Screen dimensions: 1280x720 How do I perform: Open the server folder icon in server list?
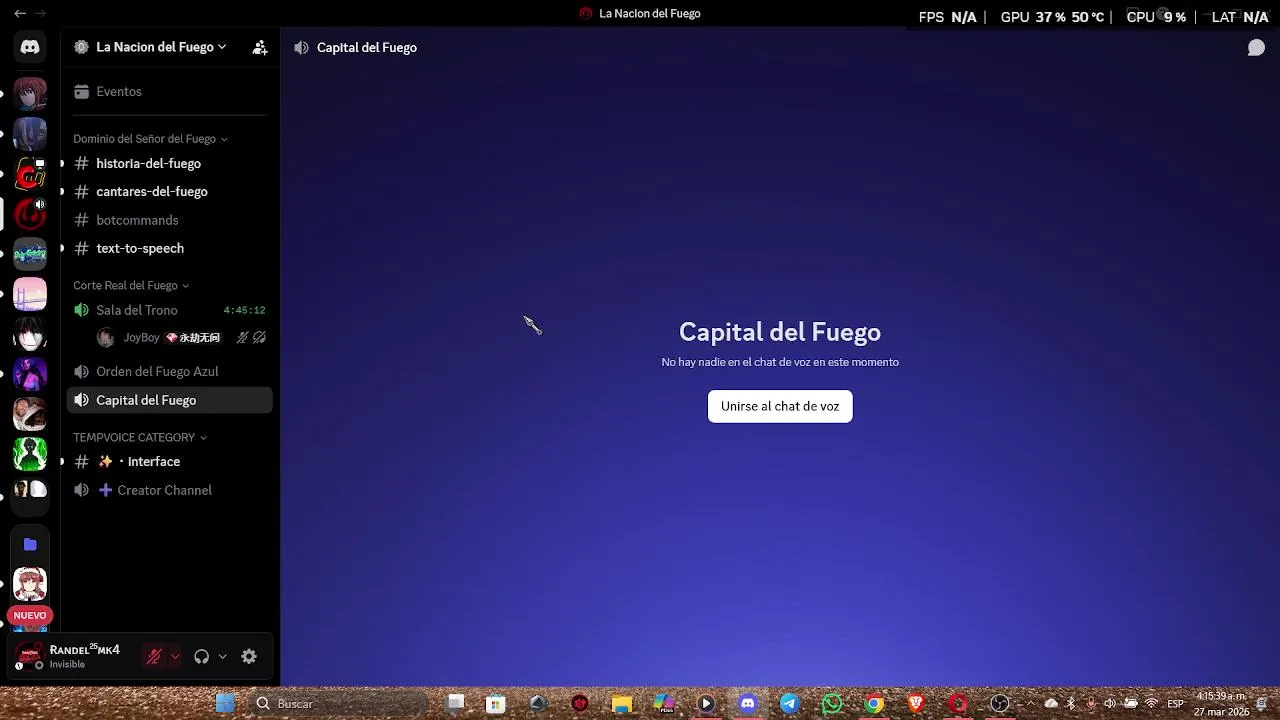(30, 544)
